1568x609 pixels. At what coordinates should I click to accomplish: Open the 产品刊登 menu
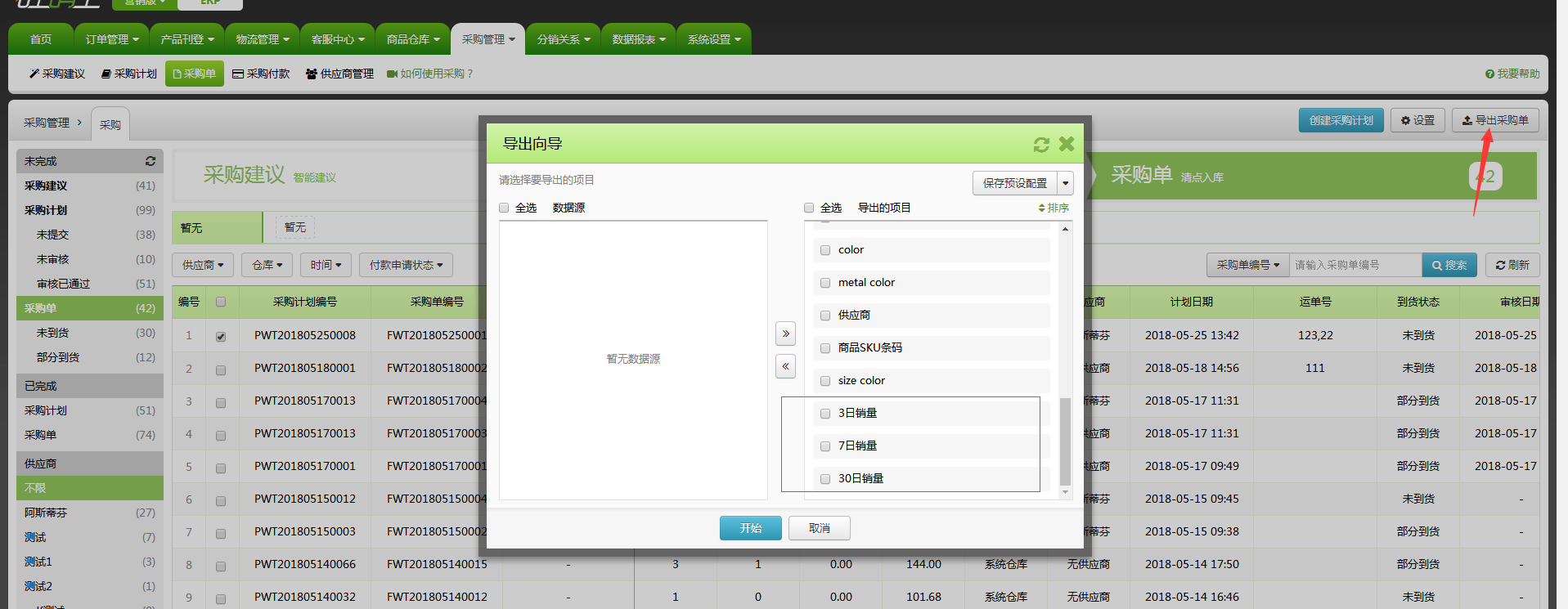pyautogui.click(x=187, y=39)
